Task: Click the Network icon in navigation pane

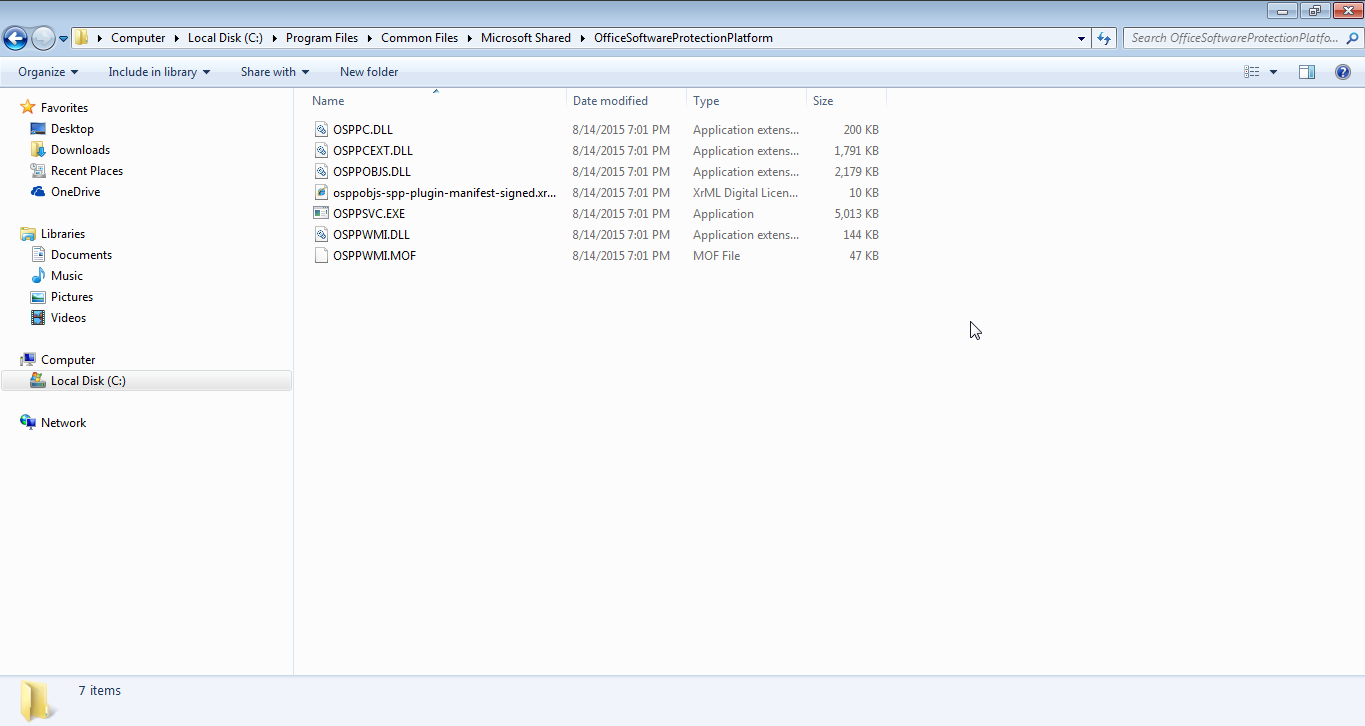Action: click(x=28, y=423)
